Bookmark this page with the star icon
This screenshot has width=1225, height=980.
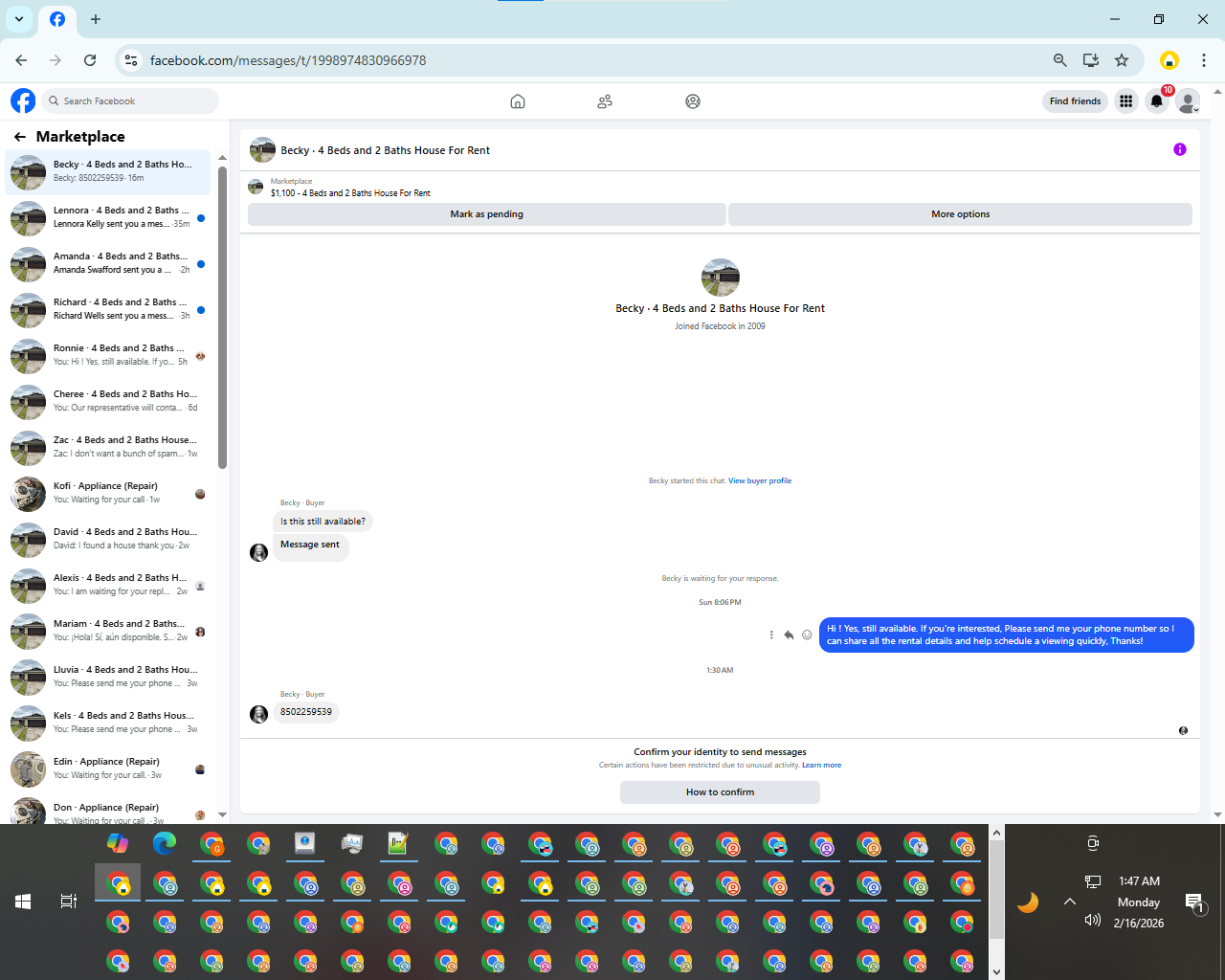(x=1122, y=60)
